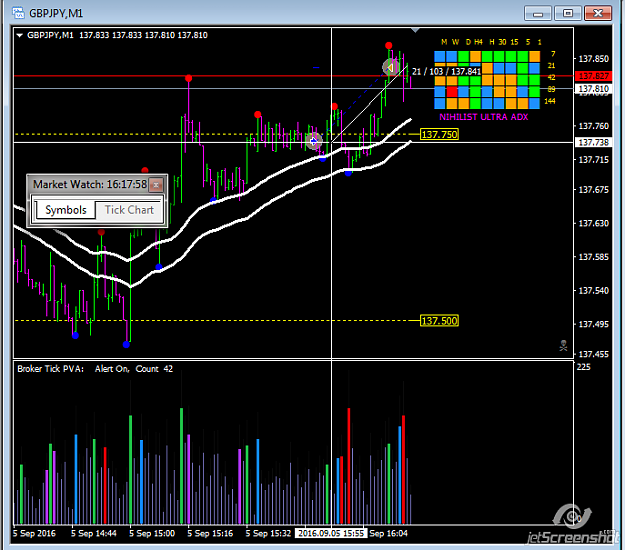The width and height of the screenshot is (625, 550).
Task: Switch to the Tick Chart tab
Action: 129,210
